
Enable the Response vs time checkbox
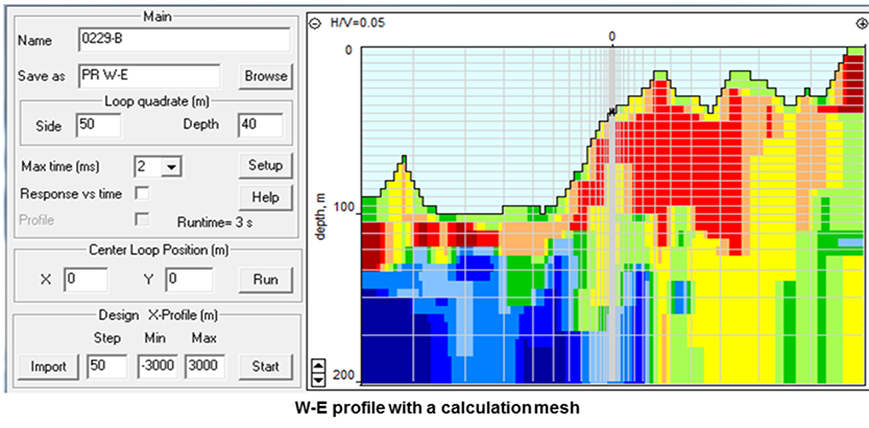click(142, 192)
